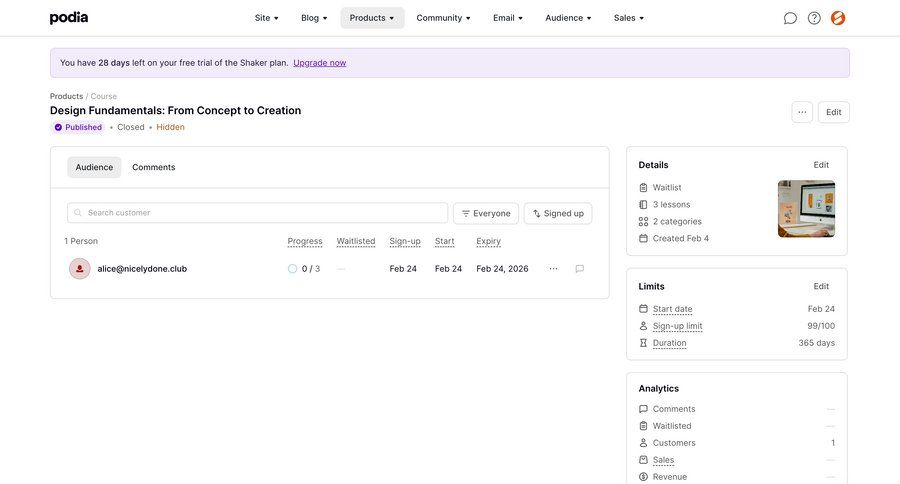This screenshot has height=484, width=900.
Task: Open the Site dropdown menu
Action: pyautogui.click(x=266, y=18)
